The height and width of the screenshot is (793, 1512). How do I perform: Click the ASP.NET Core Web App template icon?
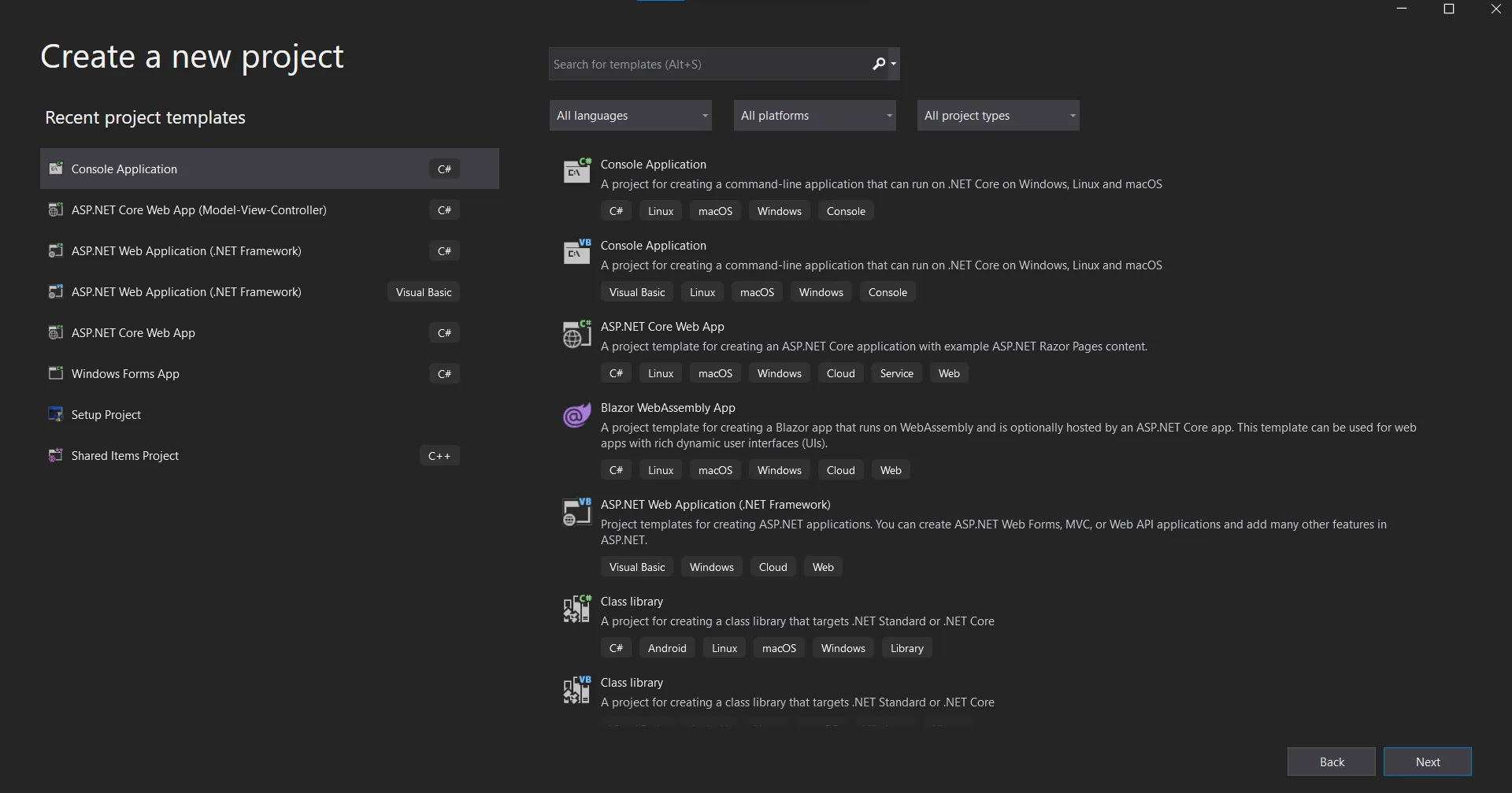pyautogui.click(x=577, y=333)
